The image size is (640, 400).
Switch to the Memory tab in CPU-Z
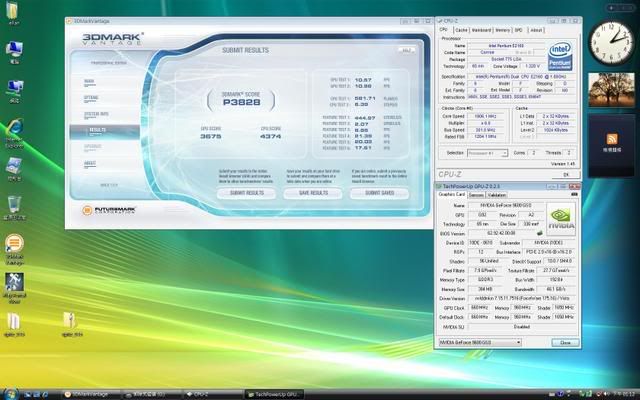[502, 30]
